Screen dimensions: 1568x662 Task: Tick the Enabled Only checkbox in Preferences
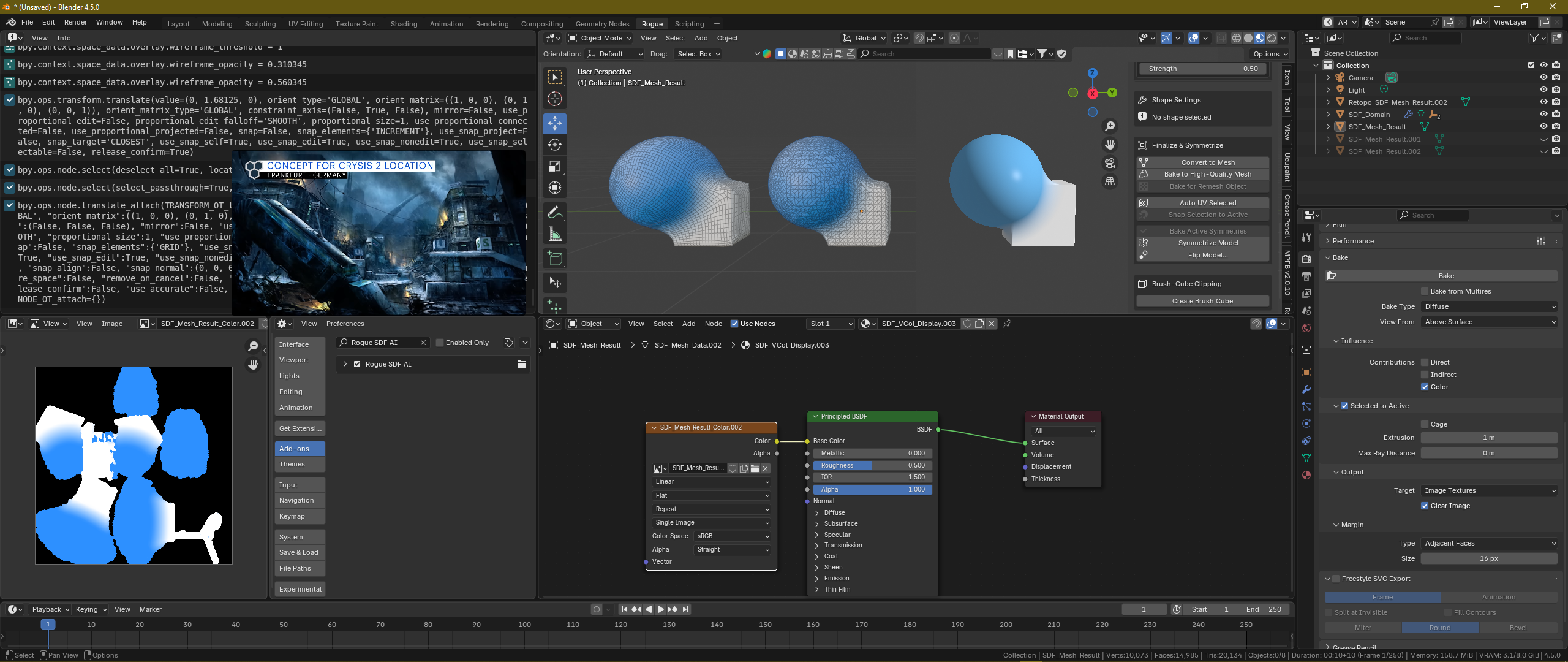(x=440, y=343)
